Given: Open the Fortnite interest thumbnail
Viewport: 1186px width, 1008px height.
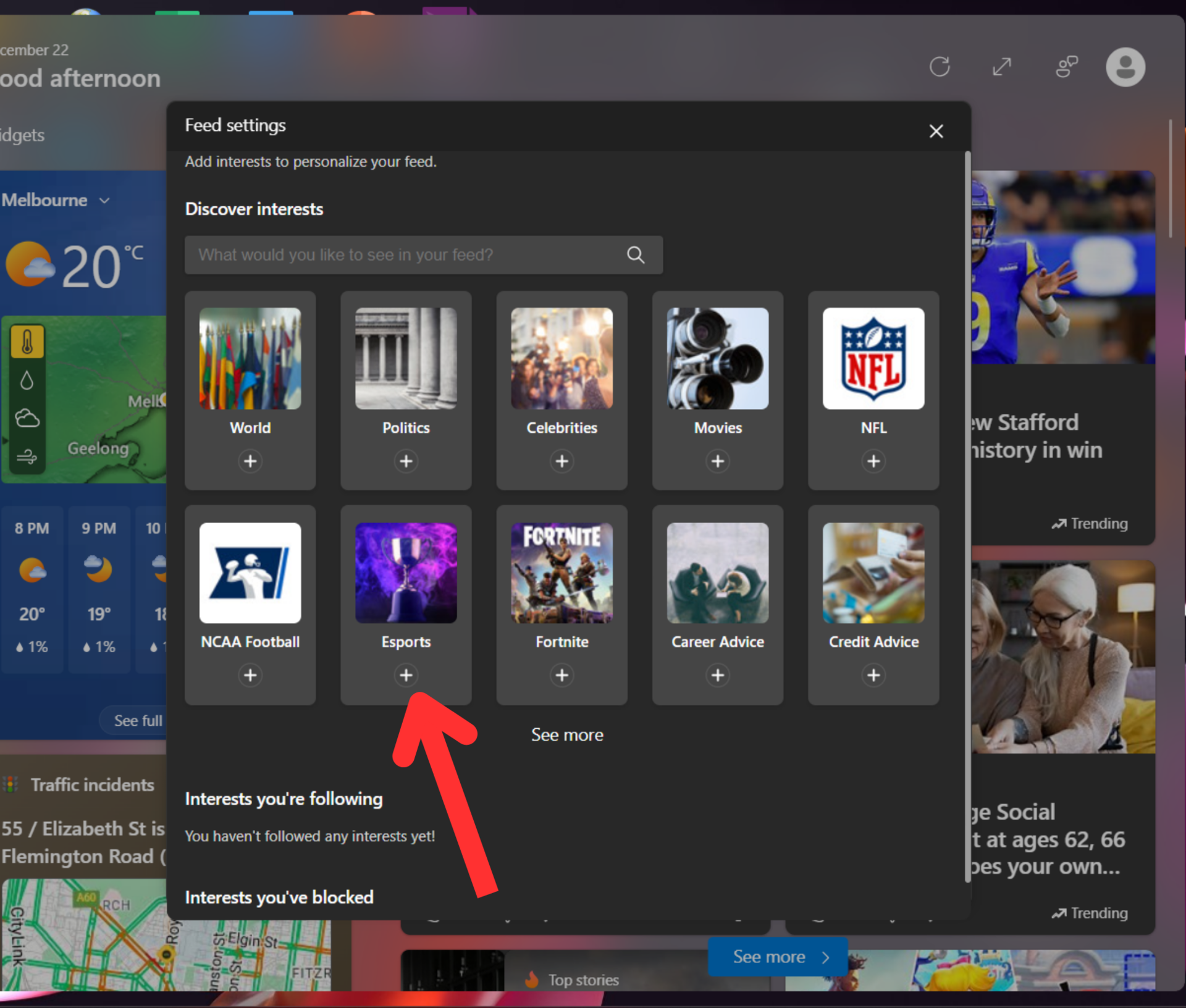Looking at the screenshot, I should (561, 573).
